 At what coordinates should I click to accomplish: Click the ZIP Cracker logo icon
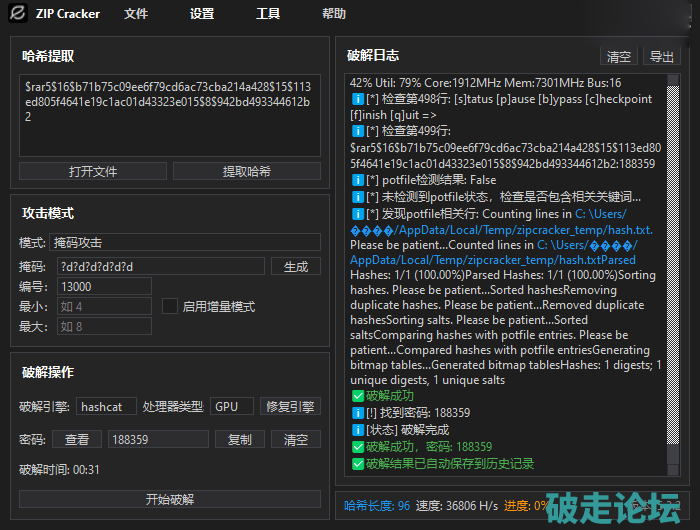17,14
